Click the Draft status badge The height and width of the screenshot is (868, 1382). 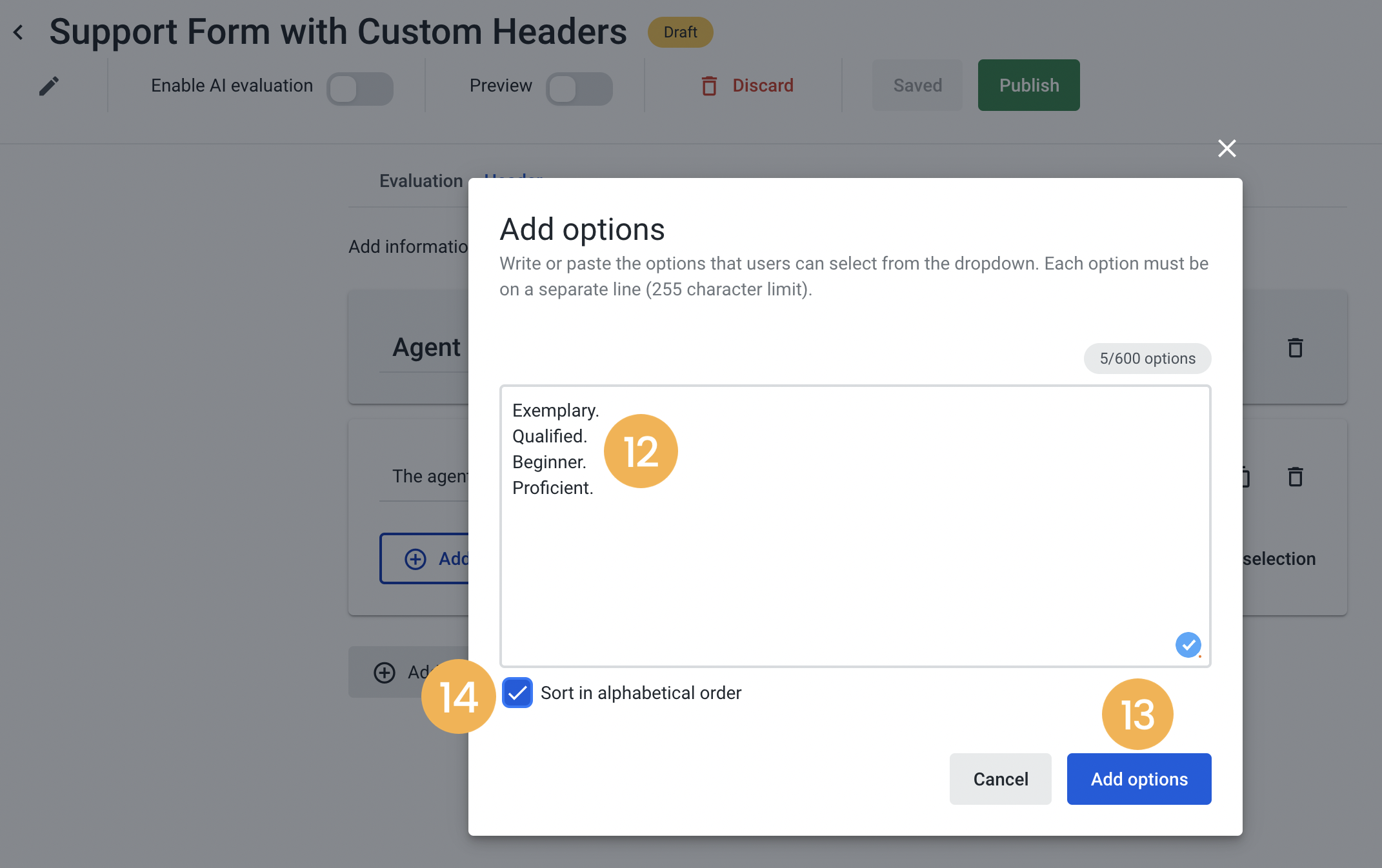coord(680,32)
